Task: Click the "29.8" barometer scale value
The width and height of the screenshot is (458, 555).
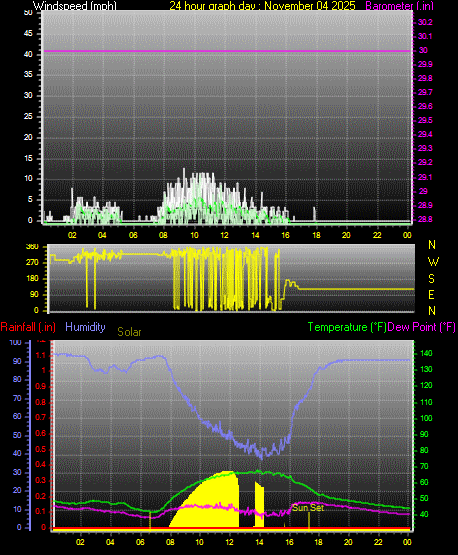Action: click(425, 79)
